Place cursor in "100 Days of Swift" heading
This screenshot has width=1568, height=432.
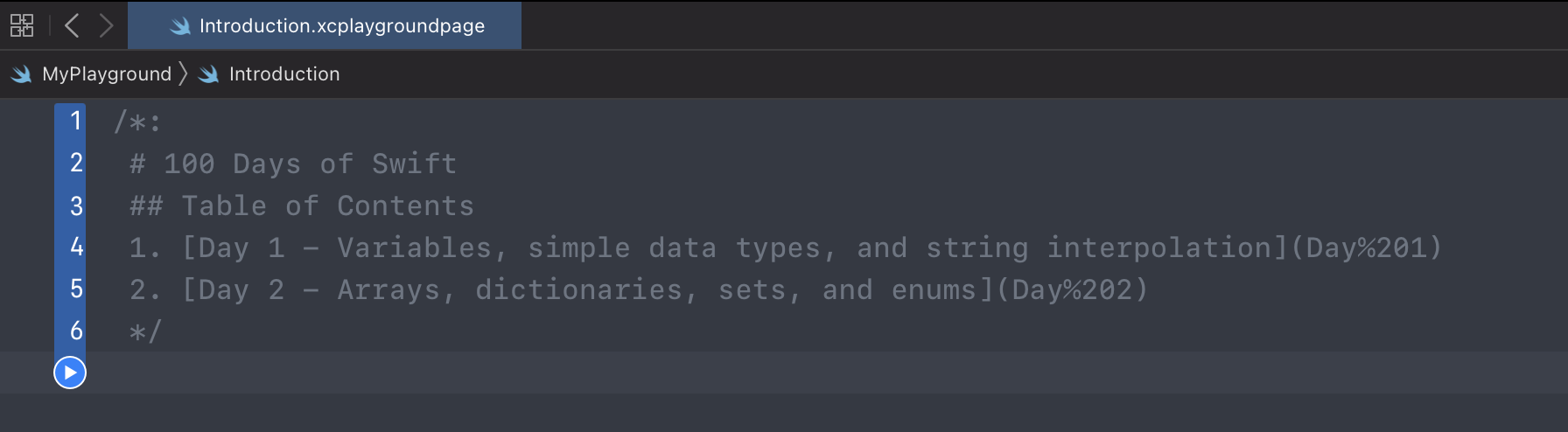click(x=310, y=164)
